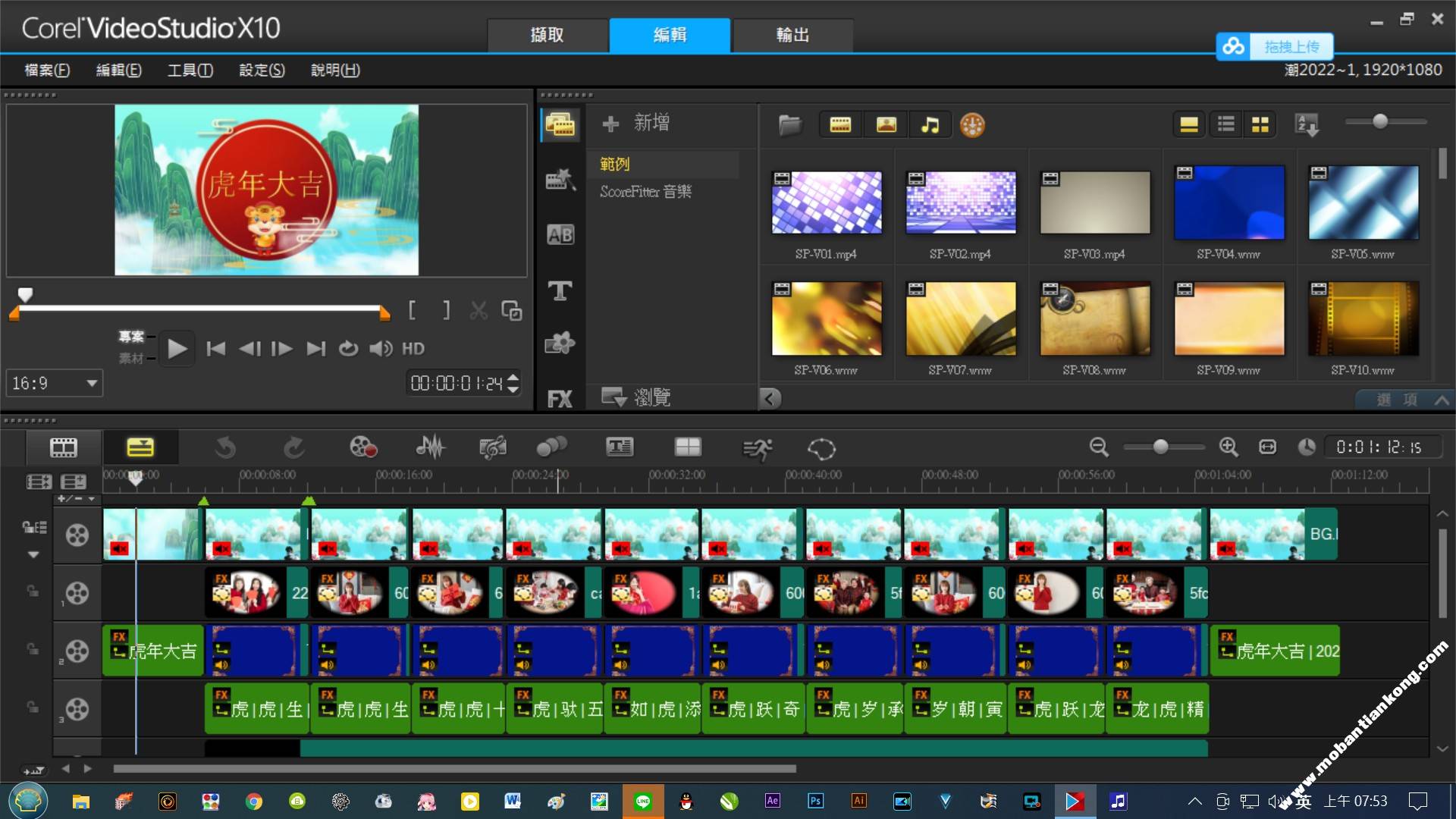Open the Transition (AB) library

[560, 235]
